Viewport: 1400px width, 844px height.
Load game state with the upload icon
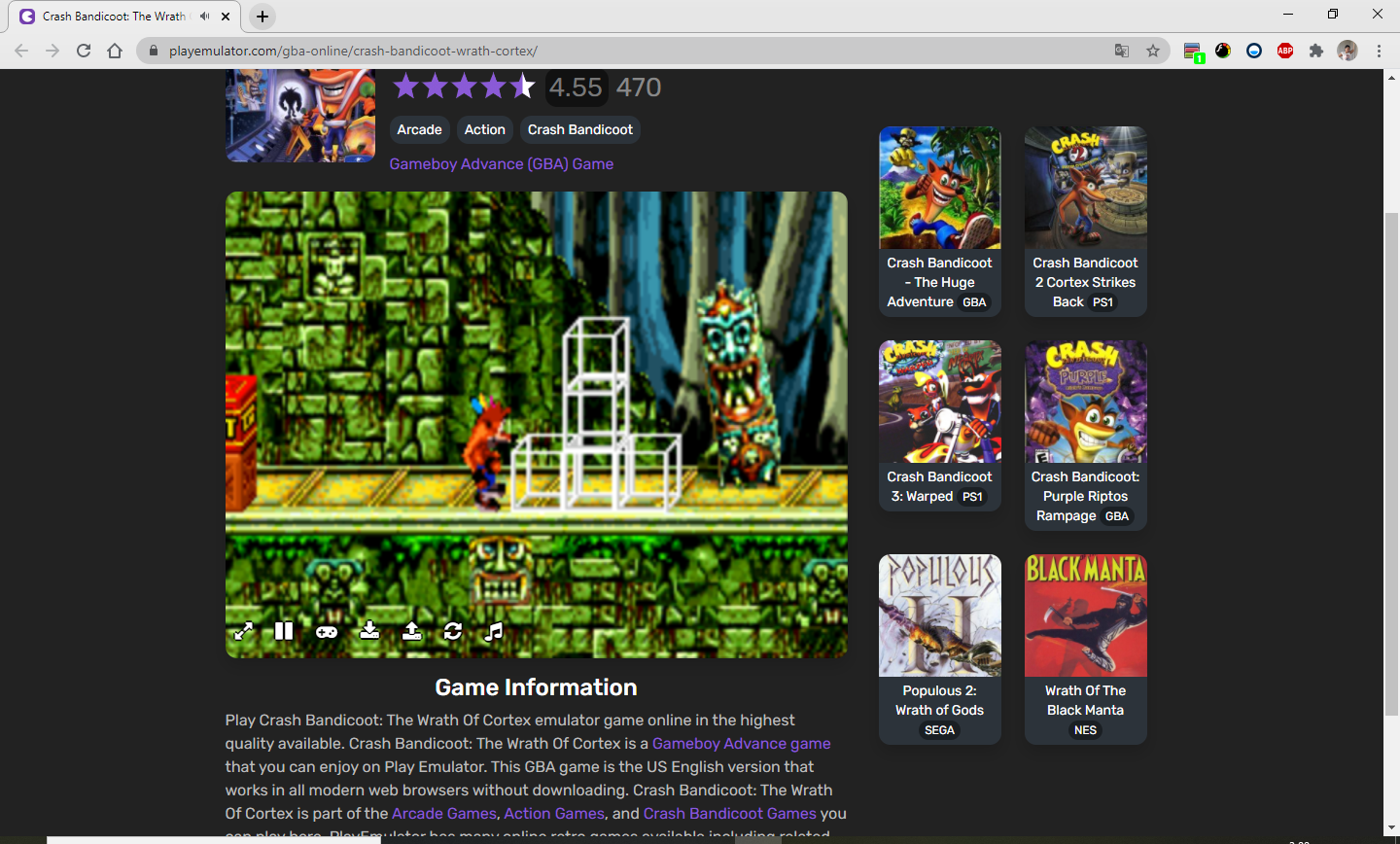pos(412,631)
